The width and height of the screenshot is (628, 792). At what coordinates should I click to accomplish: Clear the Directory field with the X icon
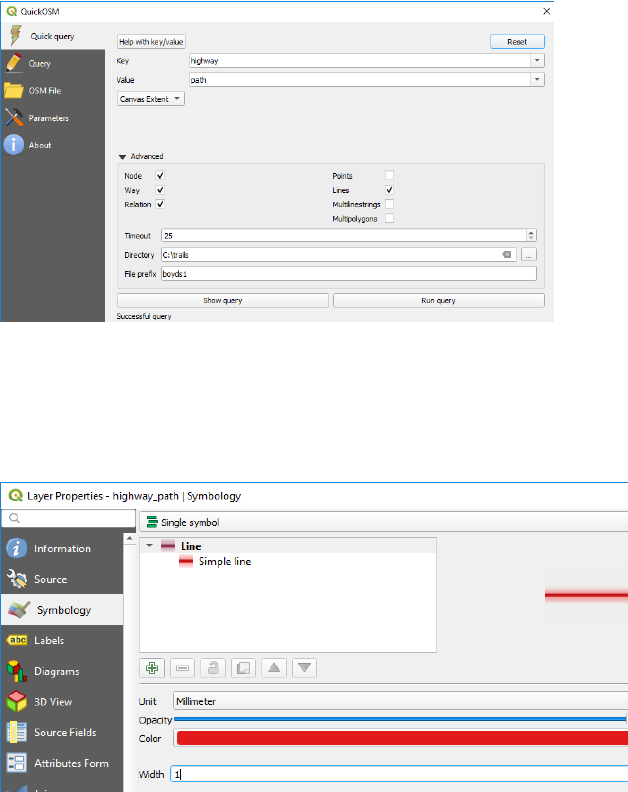507,255
